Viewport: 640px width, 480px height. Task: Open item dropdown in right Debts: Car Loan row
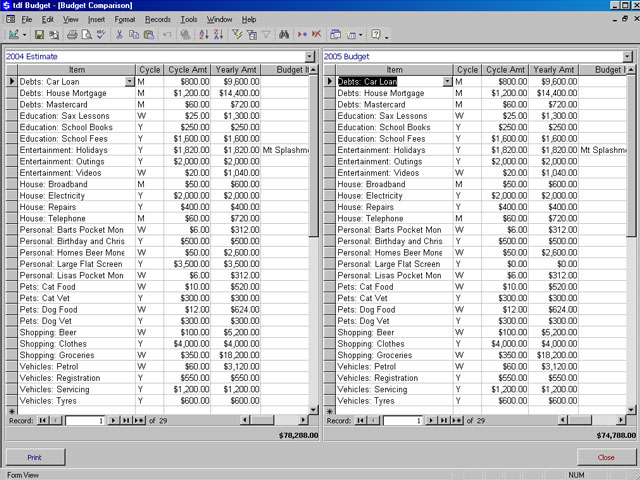(x=447, y=82)
